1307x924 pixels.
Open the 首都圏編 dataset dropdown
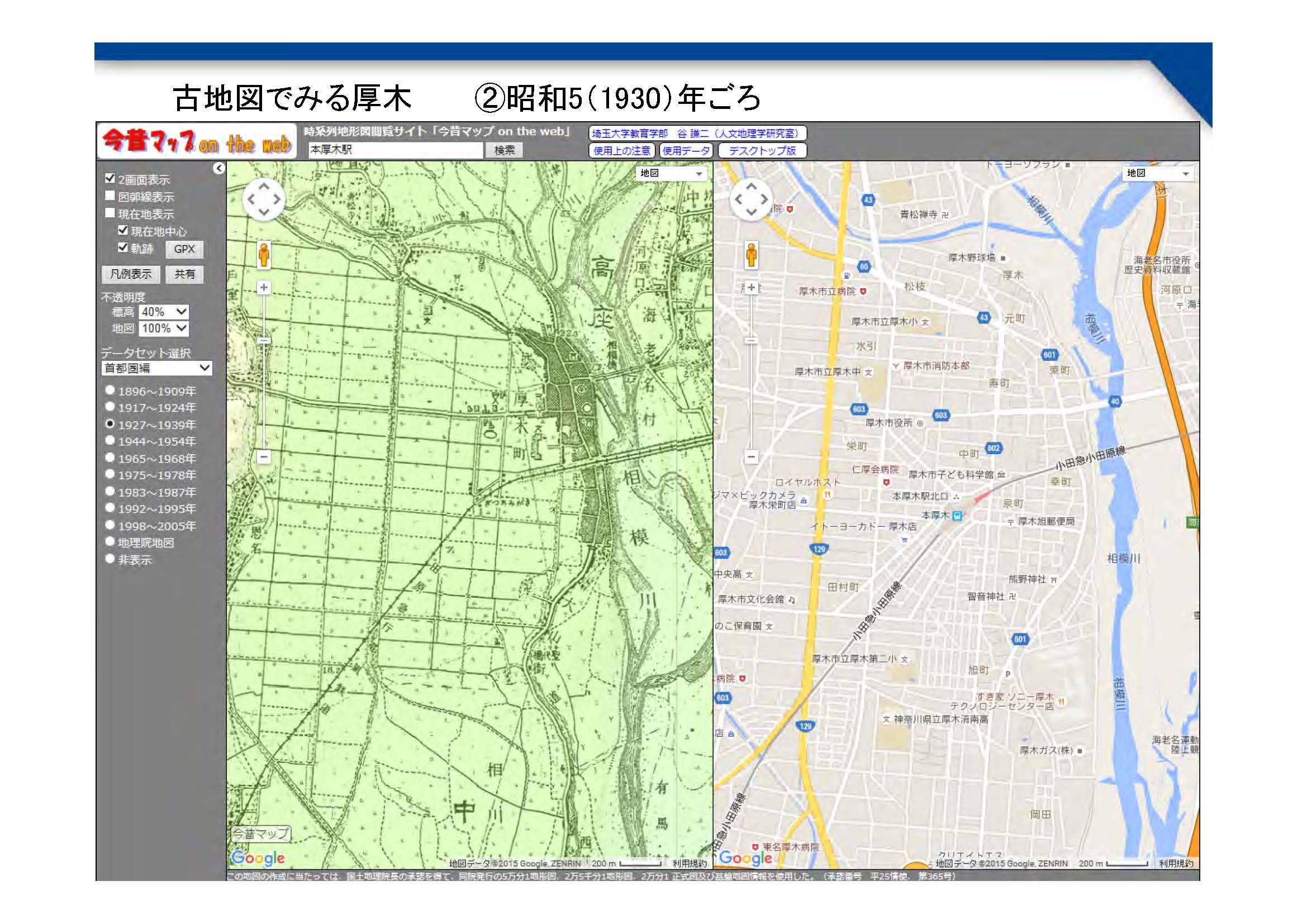(156, 368)
